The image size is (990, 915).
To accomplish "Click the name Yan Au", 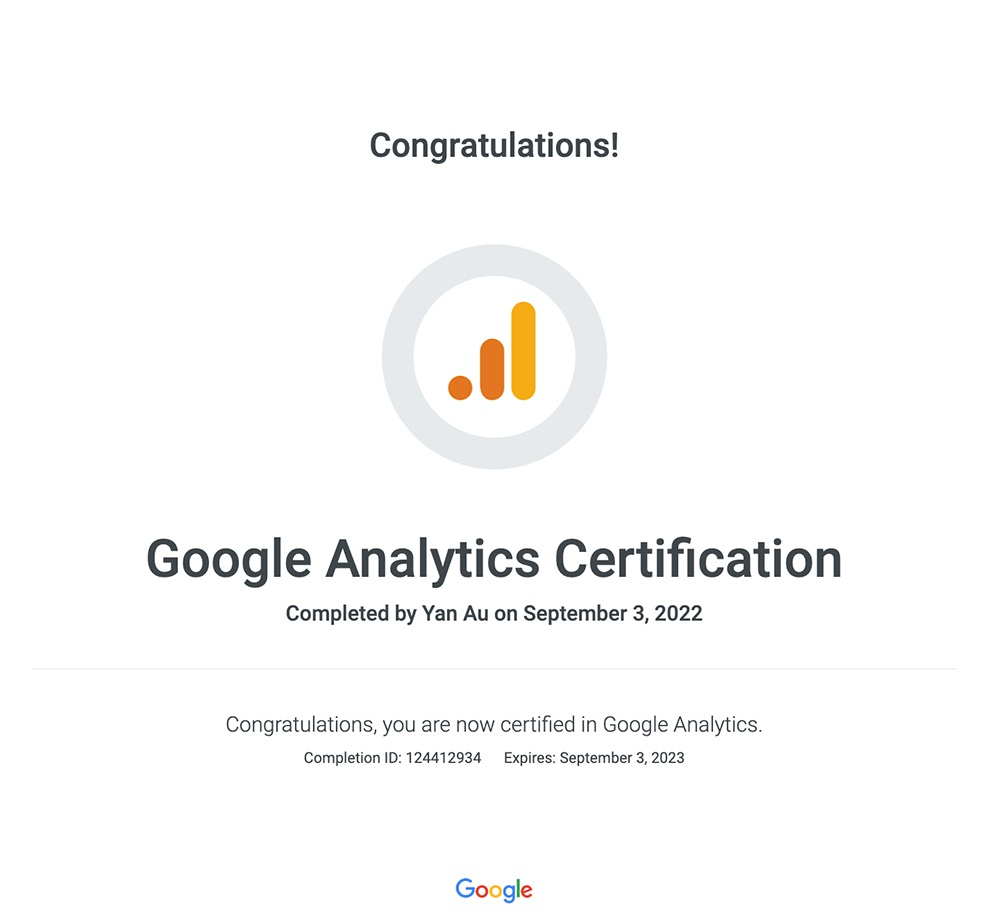I will (x=455, y=614).
